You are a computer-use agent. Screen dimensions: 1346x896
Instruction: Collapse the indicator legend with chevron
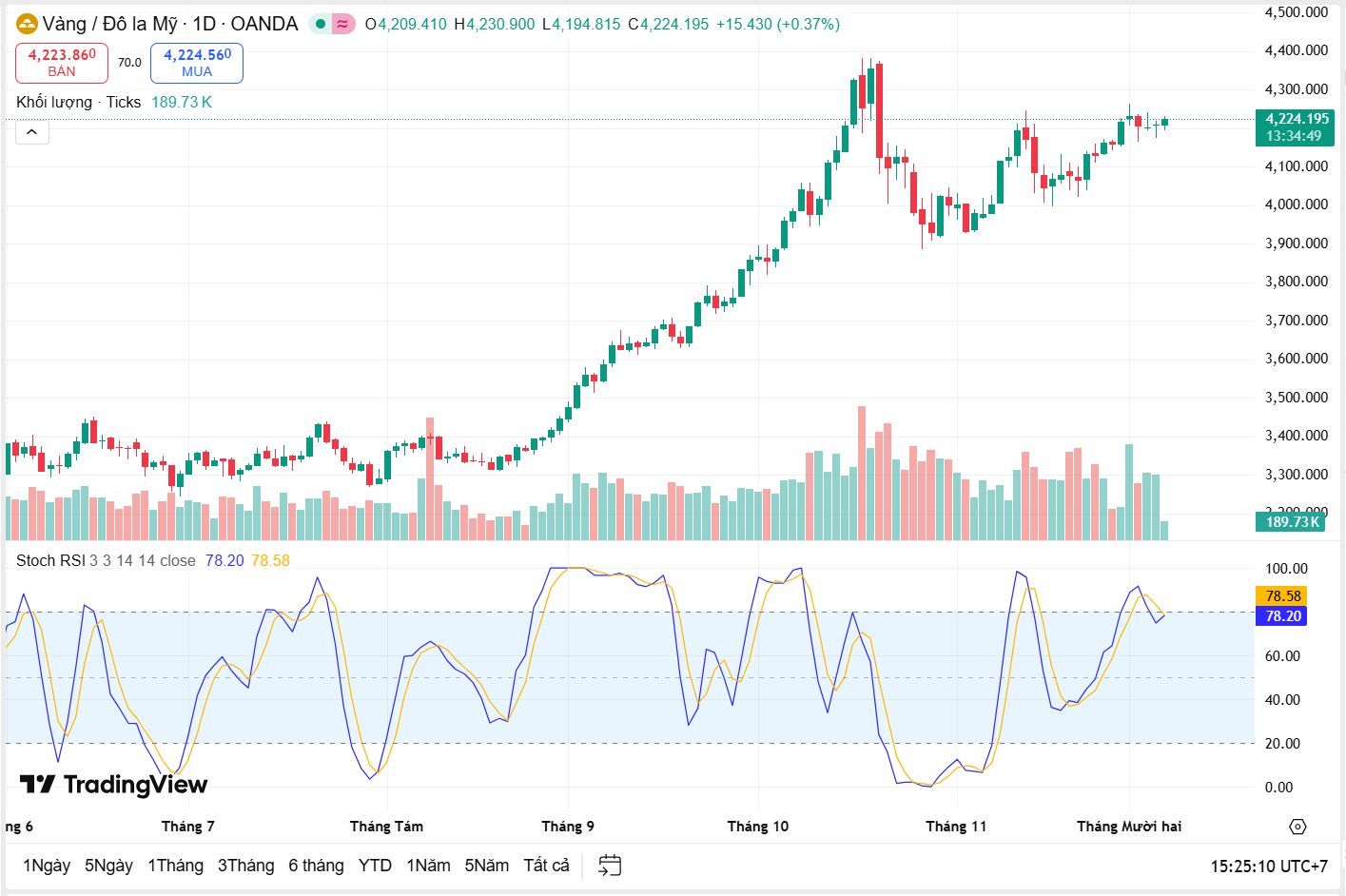pyautogui.click(x=31, y=132)
